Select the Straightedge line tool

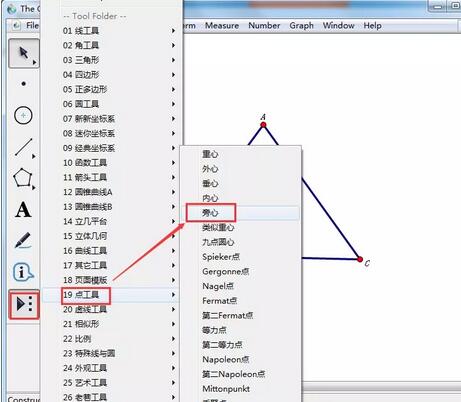coord(24,147)
